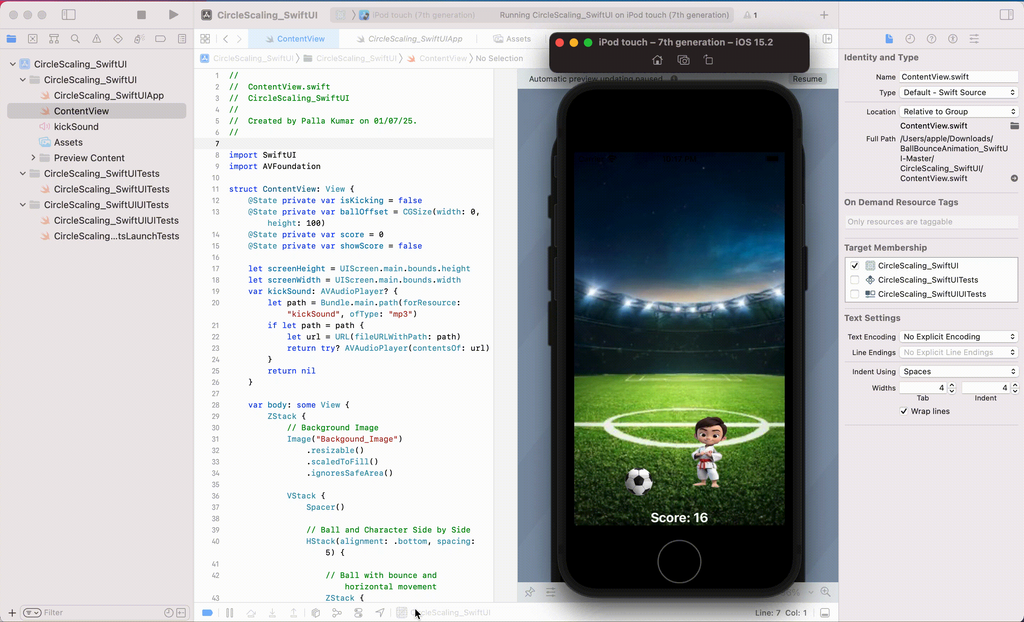Viewport: 1024px width, 622px height.
Task: Collapse the CircleScaling_SwiftUIUITests group
Action: coord(23,205)
